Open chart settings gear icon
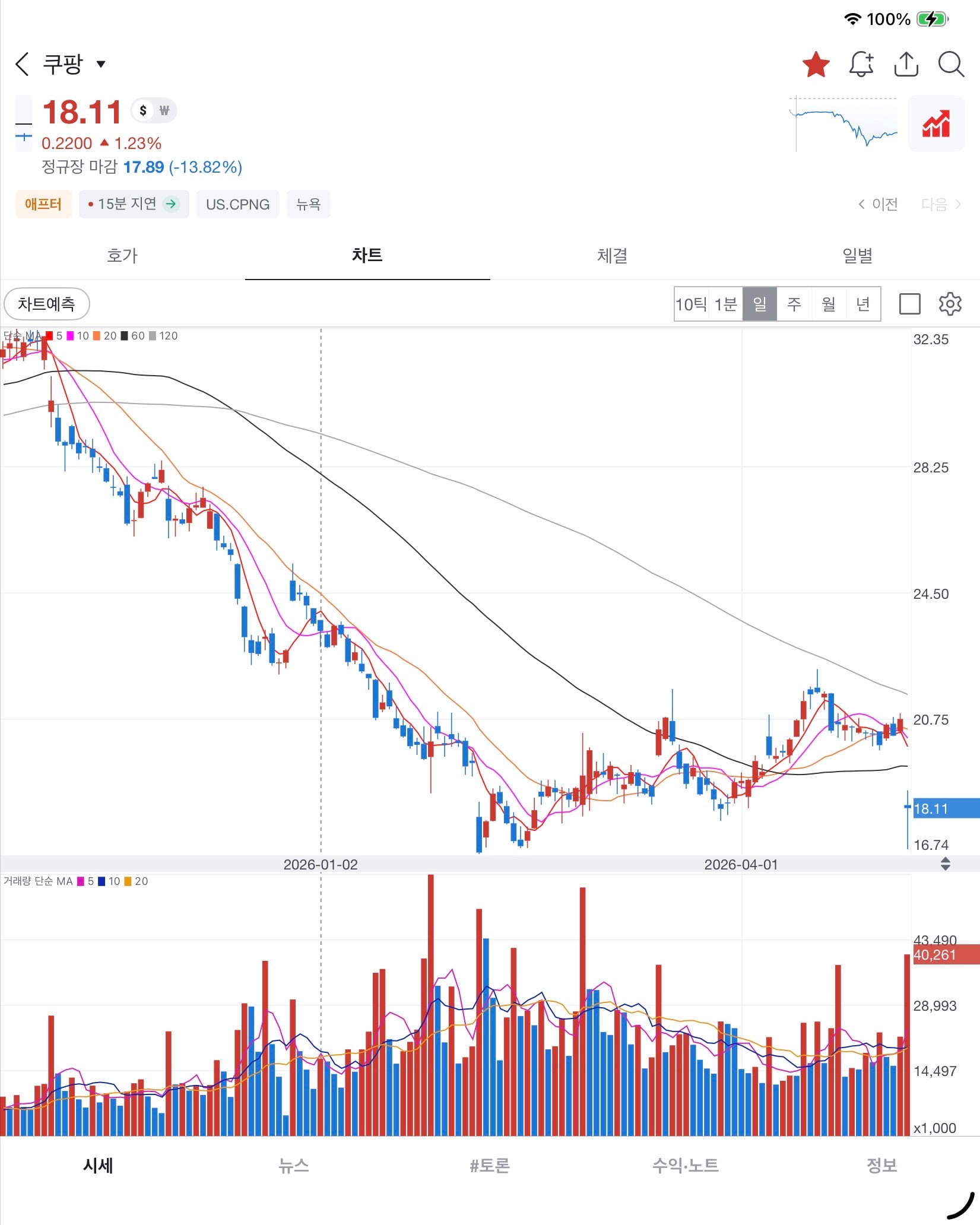The image size is (980, 1225). [950, 304]
